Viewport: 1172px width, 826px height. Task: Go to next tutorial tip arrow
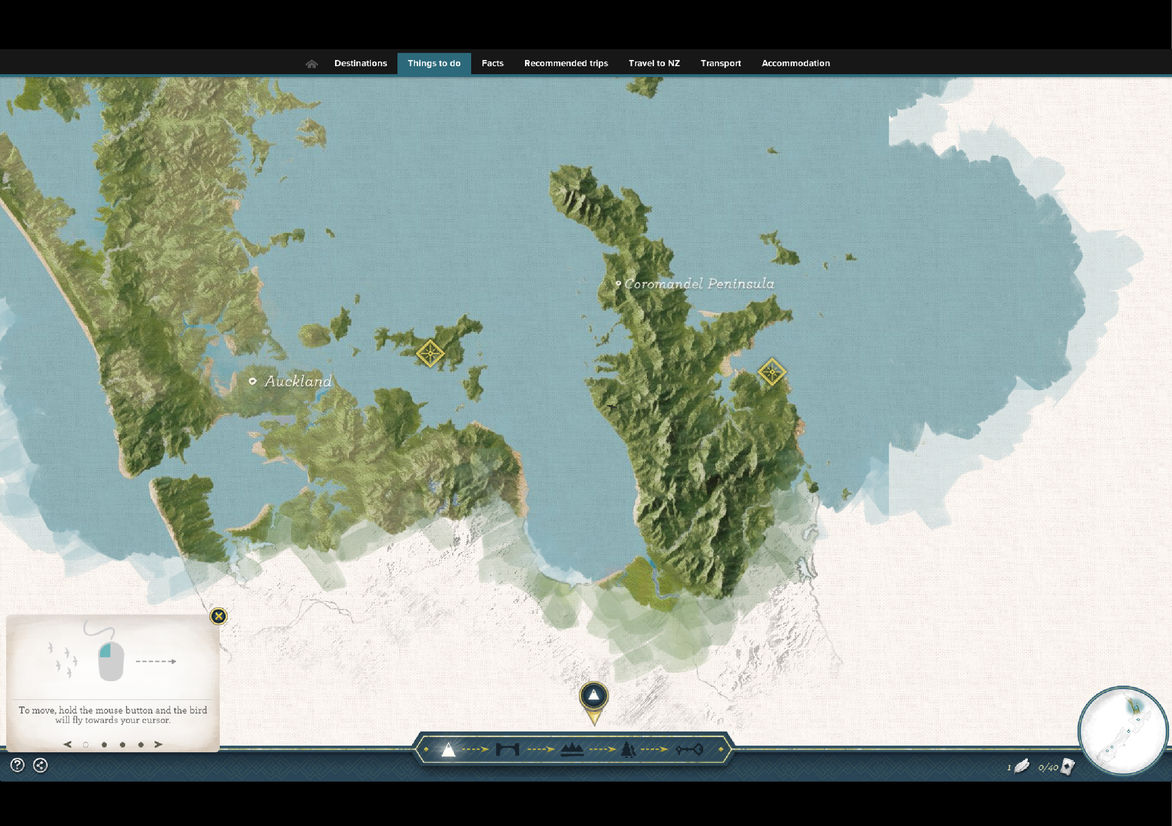(159, 744)
